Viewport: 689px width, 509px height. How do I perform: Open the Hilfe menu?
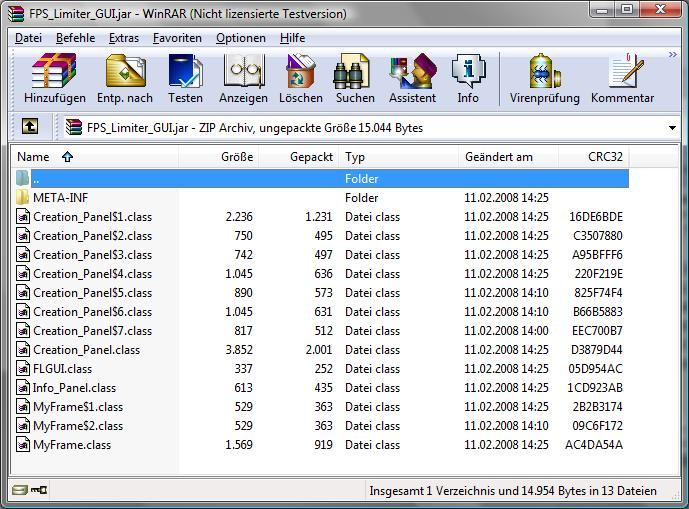pos(292,38)
